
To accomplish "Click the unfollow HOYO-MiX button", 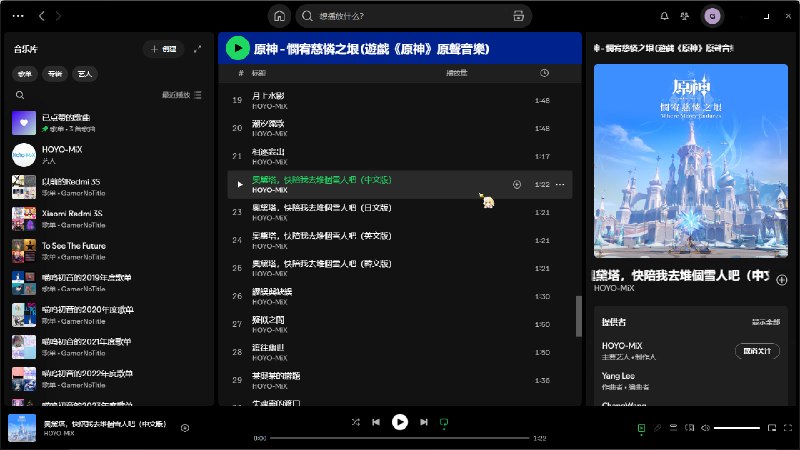I will point(757,351).
